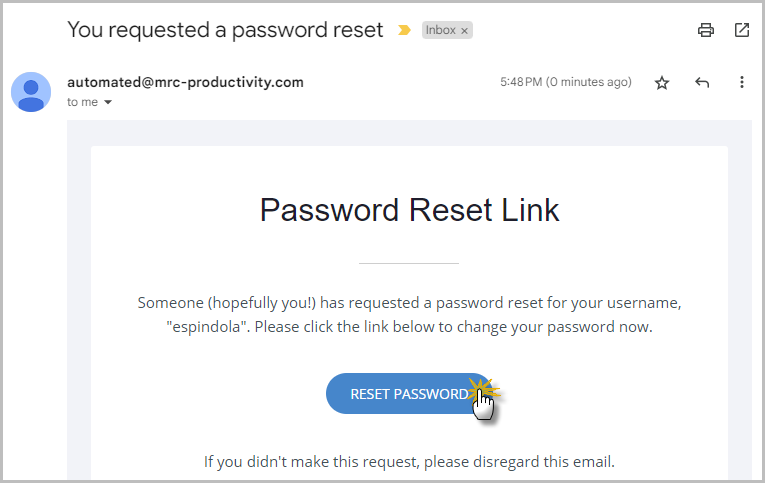Remove the Inbox label

pyautogui.click(x=464, y=31)
